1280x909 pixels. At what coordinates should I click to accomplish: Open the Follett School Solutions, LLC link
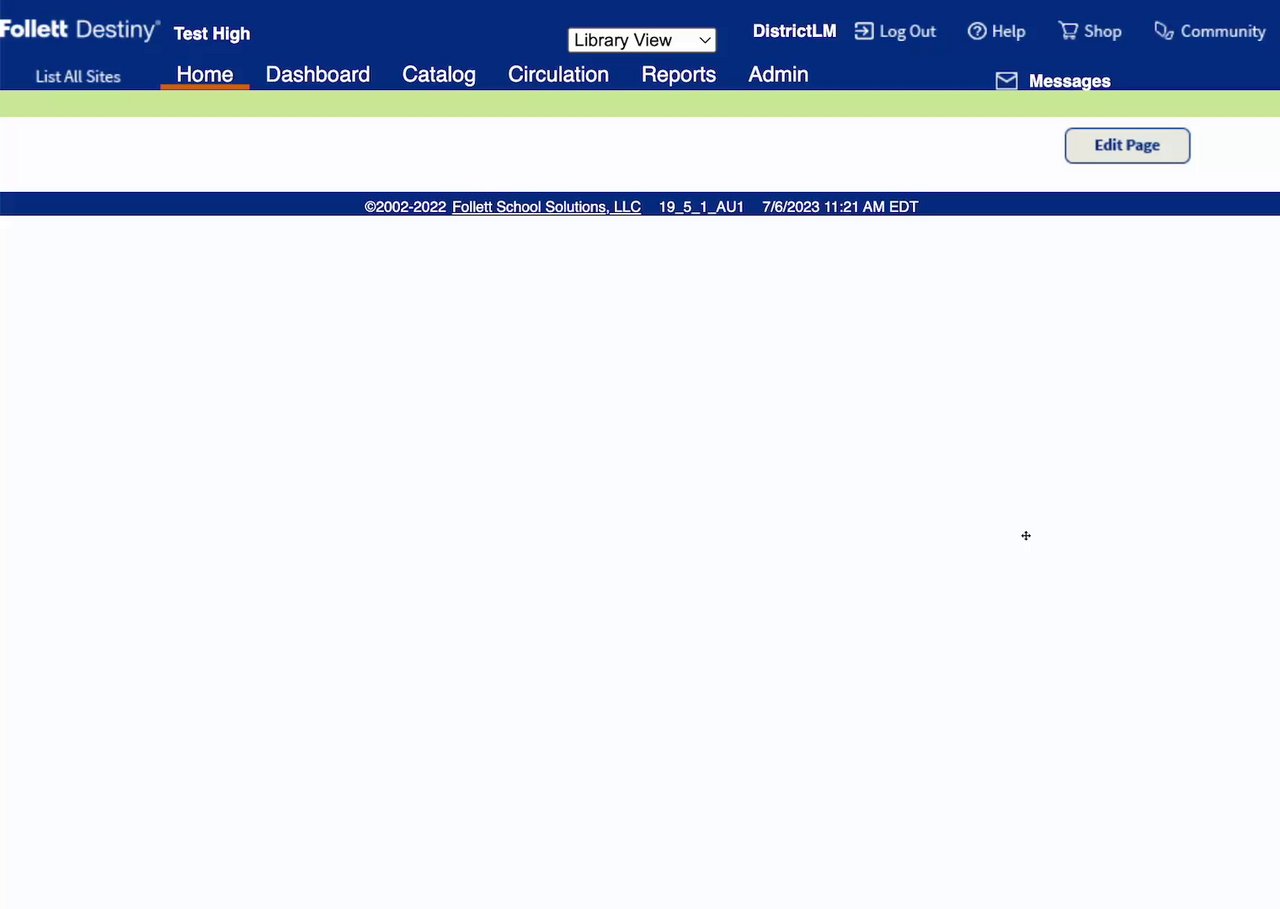click(546, 207)
